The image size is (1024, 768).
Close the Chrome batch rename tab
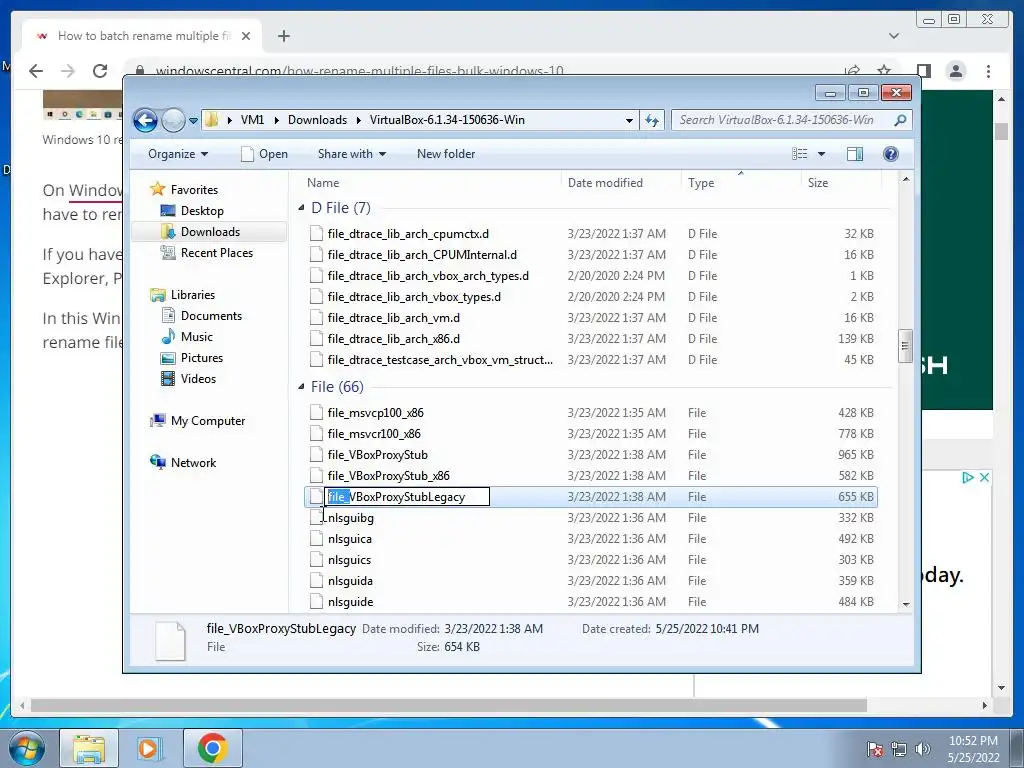coord(246,36)
